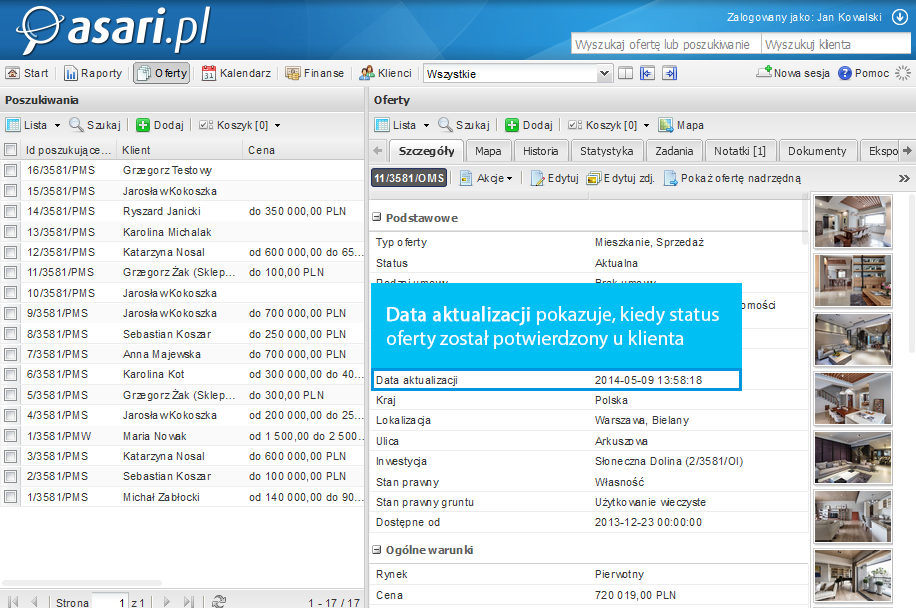Viewport: 916px width, 608px height.
Task: Sort by the Klient column header
Action: pos(179,150)
